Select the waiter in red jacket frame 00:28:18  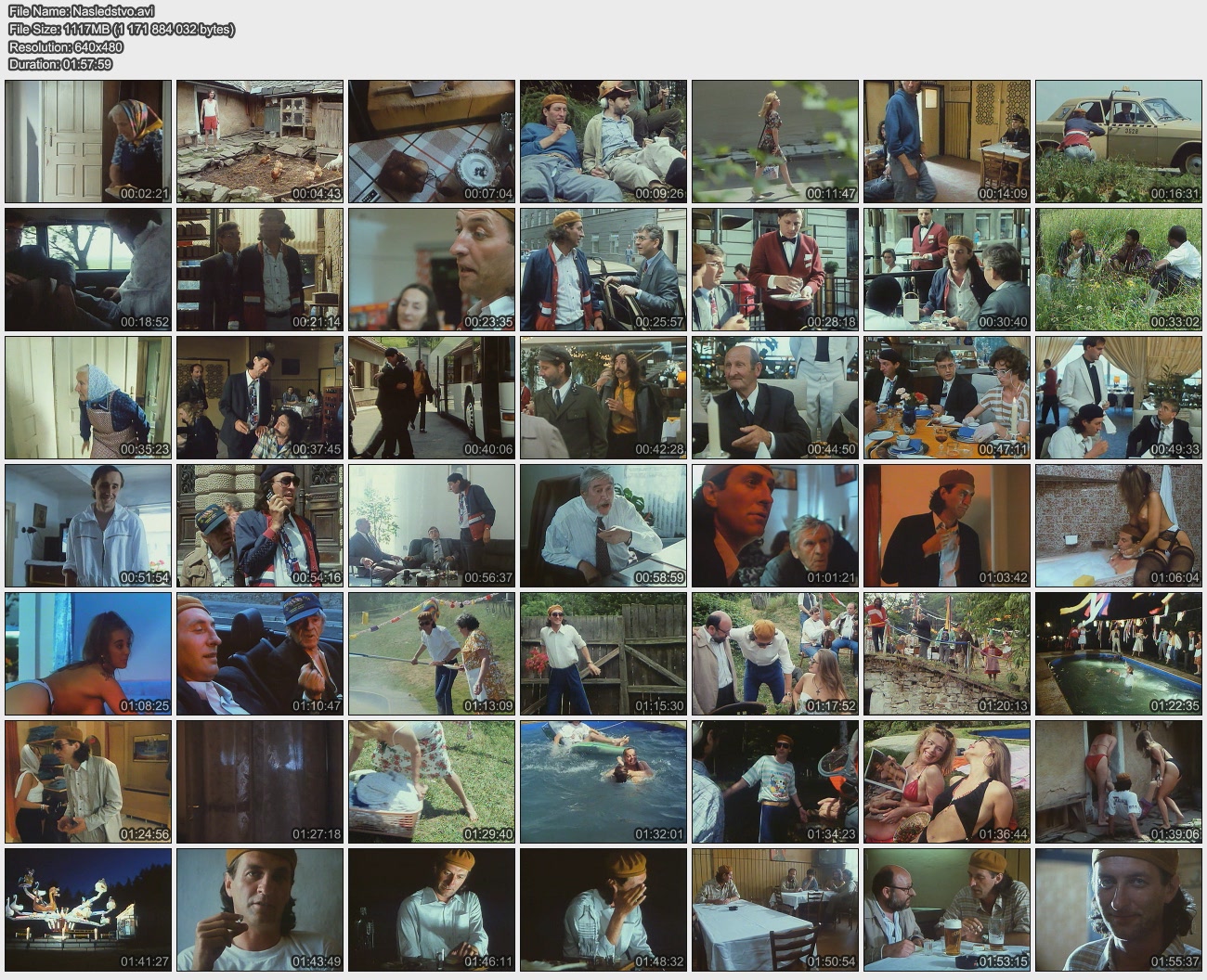click(x=775, y=269)
